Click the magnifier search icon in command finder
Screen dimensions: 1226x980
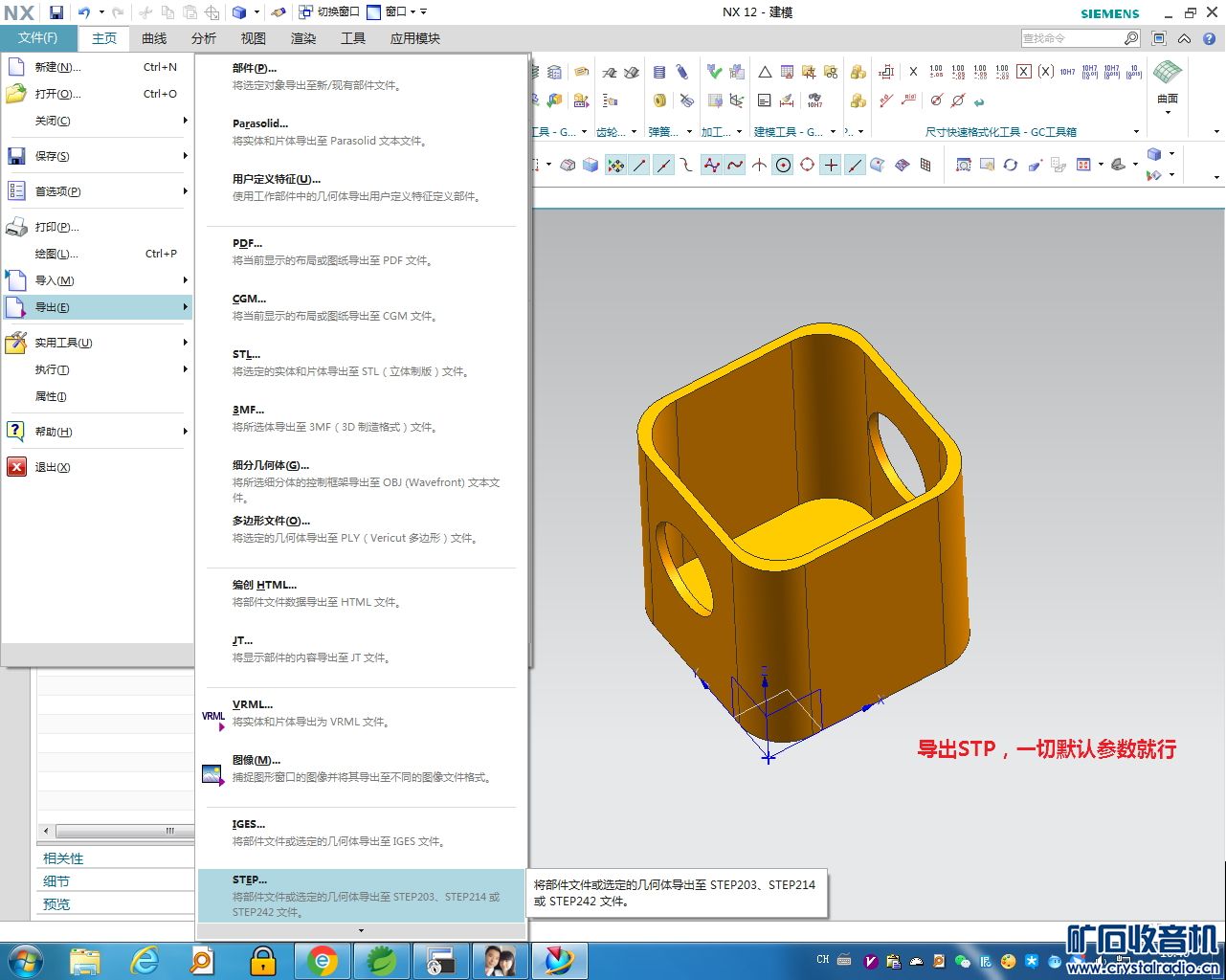[1131, 38]
